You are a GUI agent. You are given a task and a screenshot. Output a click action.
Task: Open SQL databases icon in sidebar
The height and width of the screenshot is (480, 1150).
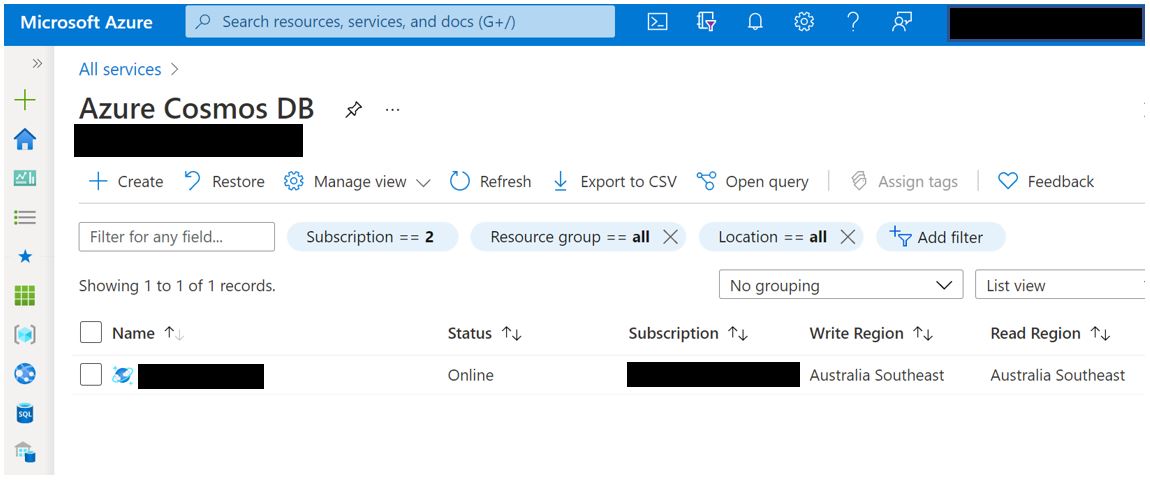click(x=25, y=414)
